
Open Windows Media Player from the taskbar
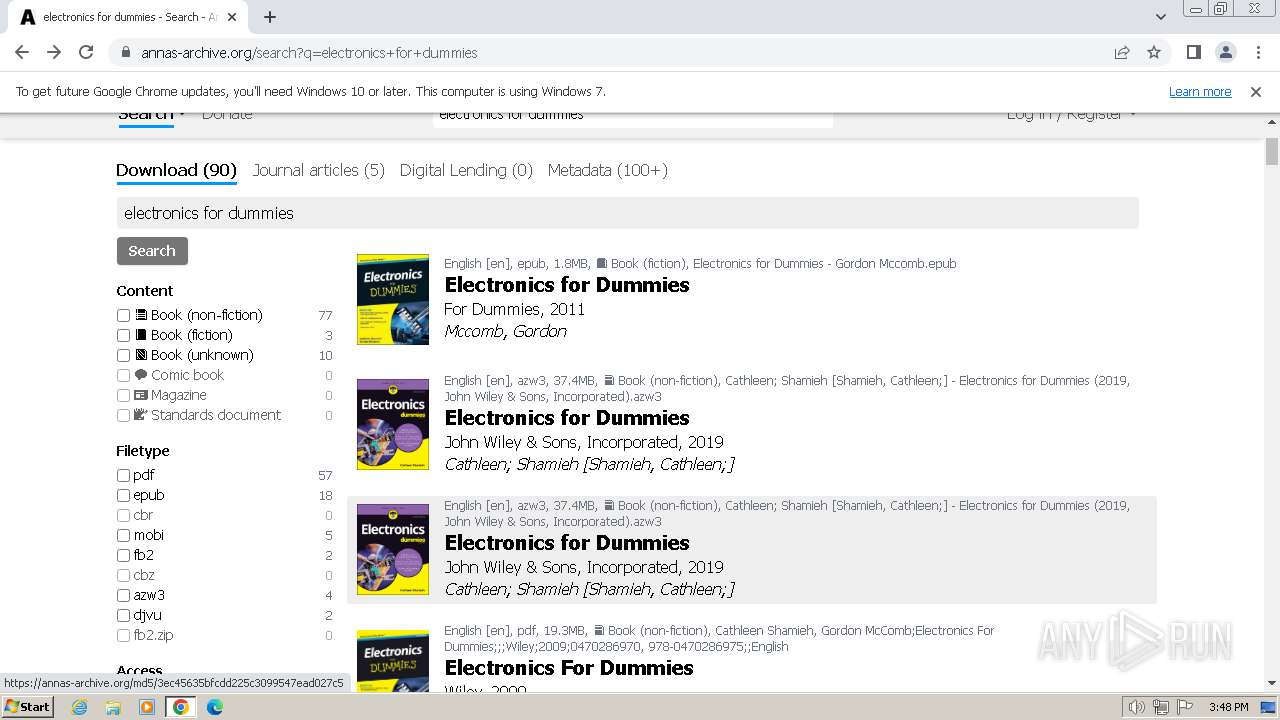[x=147, y=707]
